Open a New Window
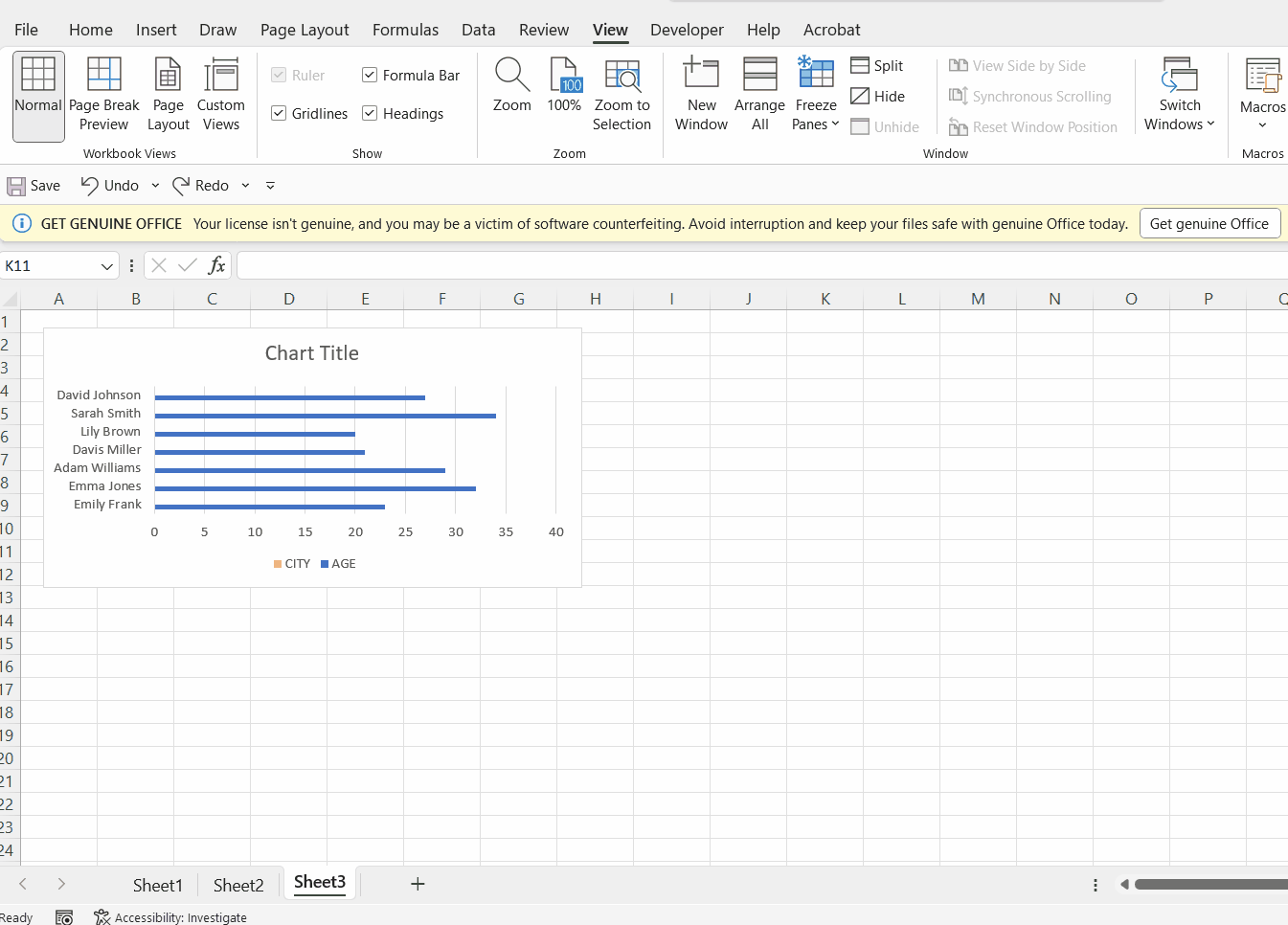Screen dimensions: 1288x925 pos(701,74)
